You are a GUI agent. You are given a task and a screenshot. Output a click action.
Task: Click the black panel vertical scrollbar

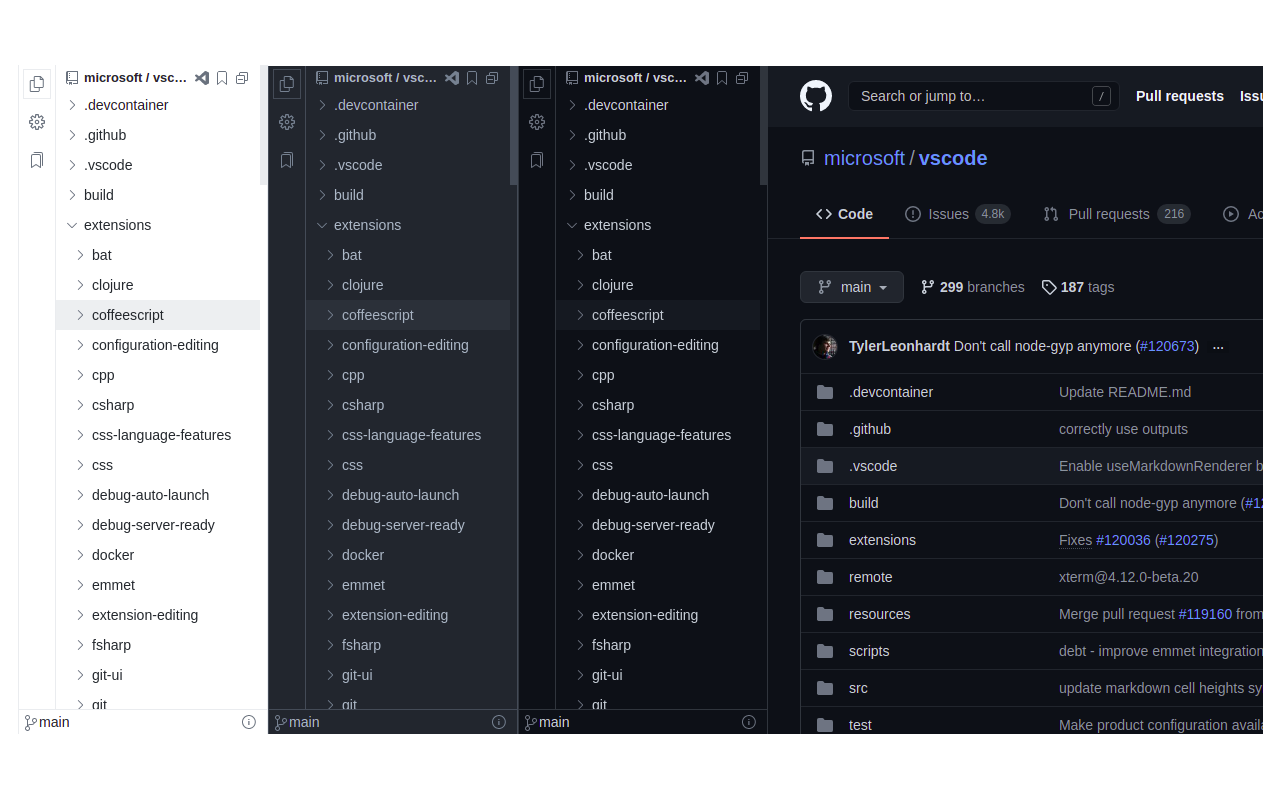[x=764, y=127]
